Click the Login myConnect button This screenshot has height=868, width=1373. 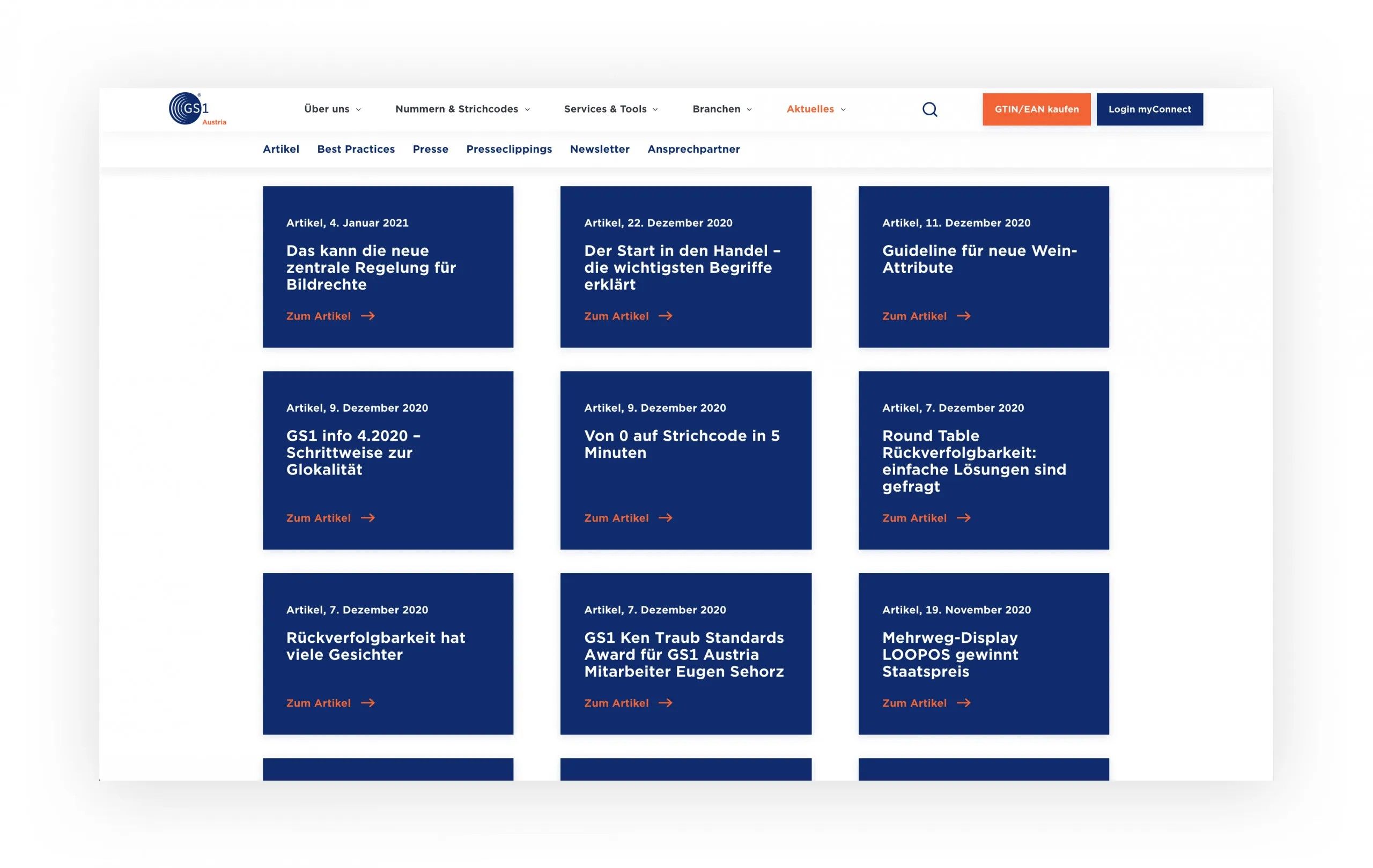point(1149,109)
